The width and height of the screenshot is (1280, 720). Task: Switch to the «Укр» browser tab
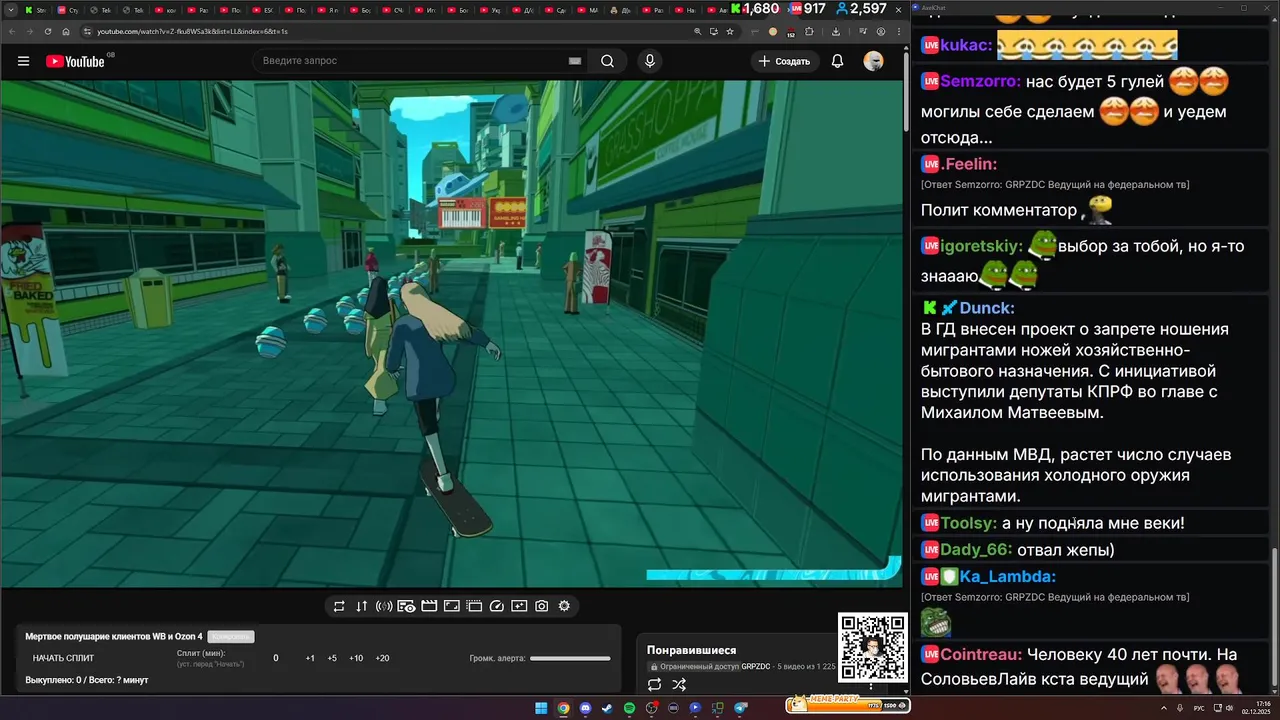492,10
